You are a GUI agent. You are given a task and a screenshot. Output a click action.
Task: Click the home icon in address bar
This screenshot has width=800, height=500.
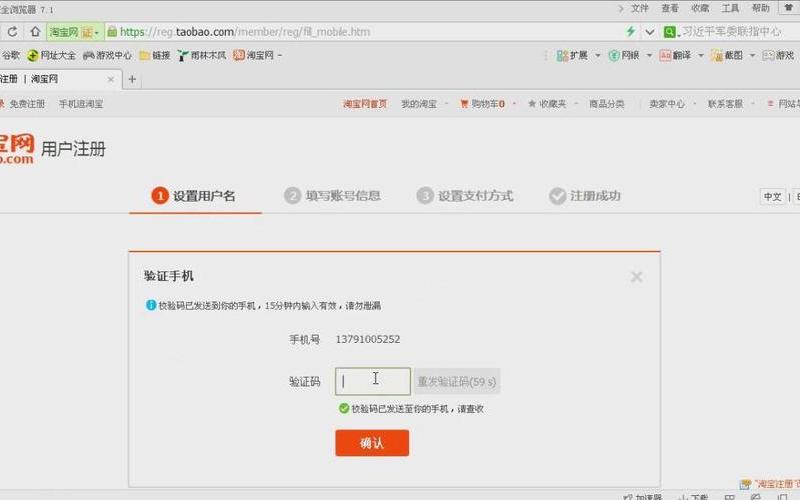pyautogui.click(x=35, y=32)
